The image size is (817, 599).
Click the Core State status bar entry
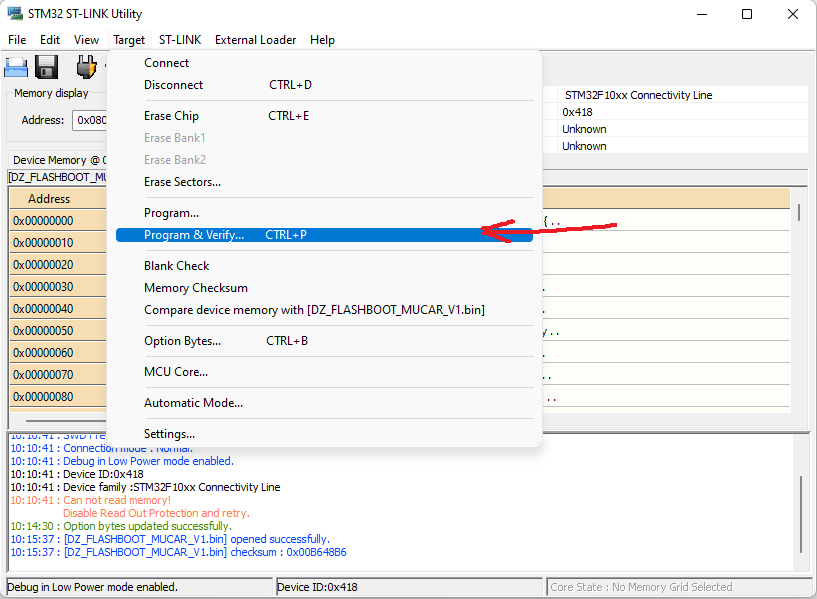tap(679, 587)
